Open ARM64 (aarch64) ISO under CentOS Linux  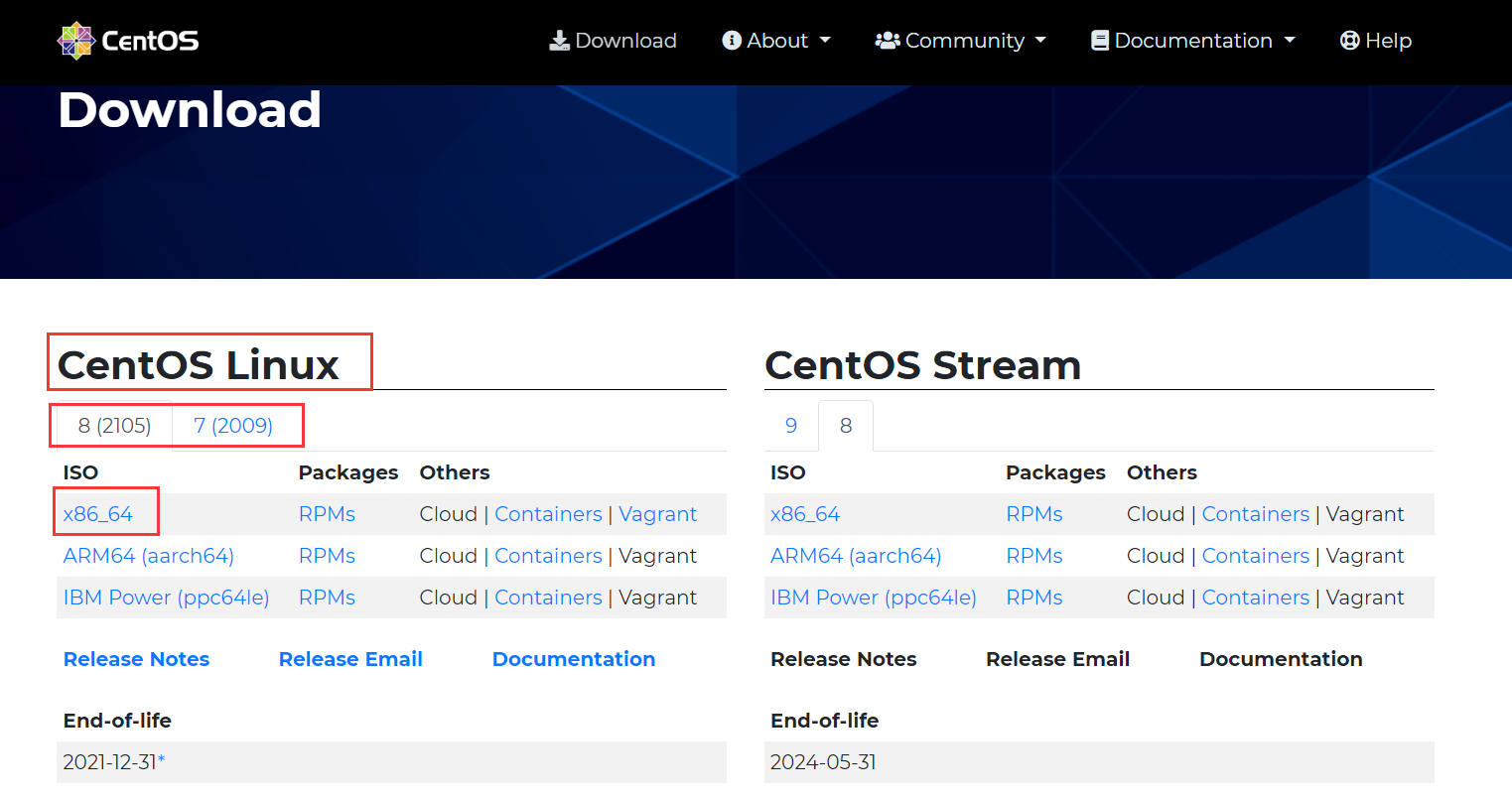[x=149, y=556]
